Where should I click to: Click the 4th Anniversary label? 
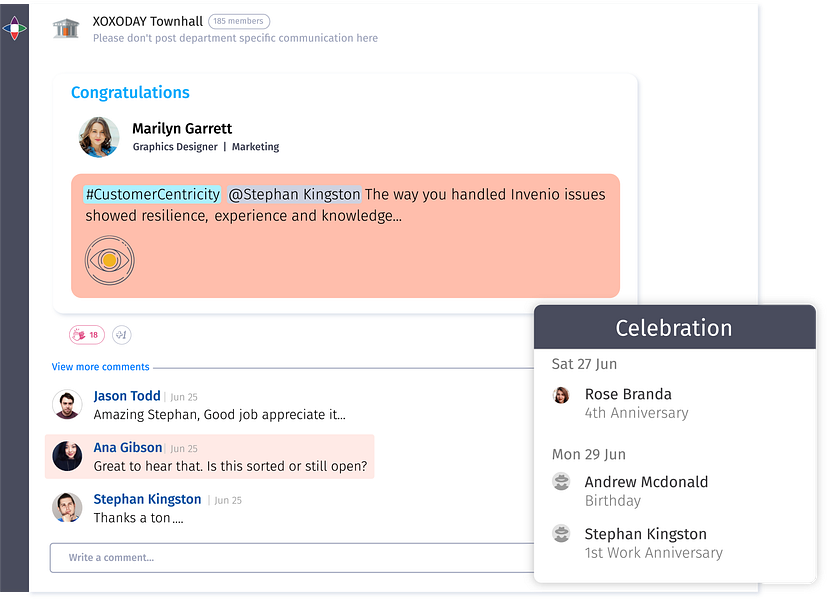[x=637, y=413]
